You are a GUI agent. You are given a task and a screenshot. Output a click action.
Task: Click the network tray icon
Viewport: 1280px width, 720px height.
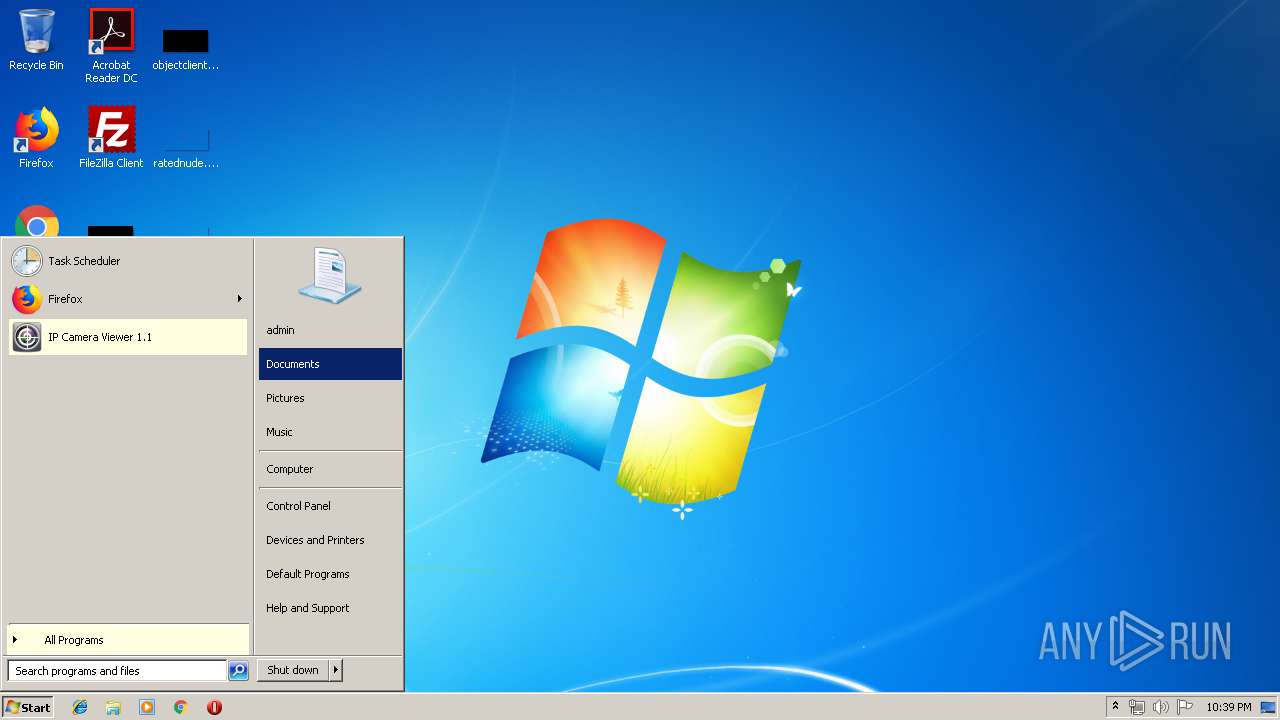click(1137, 707)
